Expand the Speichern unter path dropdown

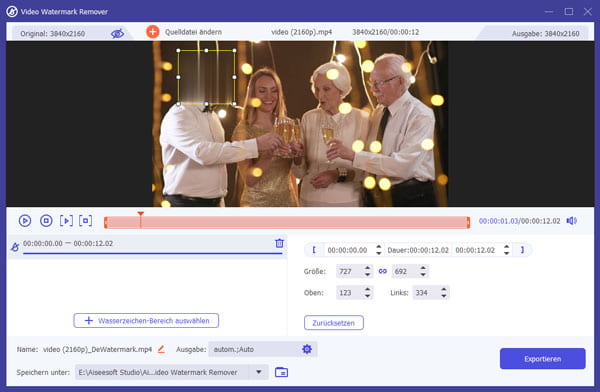point(259,372)
